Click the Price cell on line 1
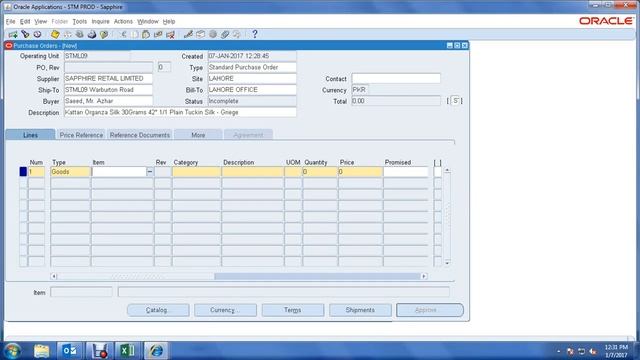640x360 pixels. (x=360, y=172)
